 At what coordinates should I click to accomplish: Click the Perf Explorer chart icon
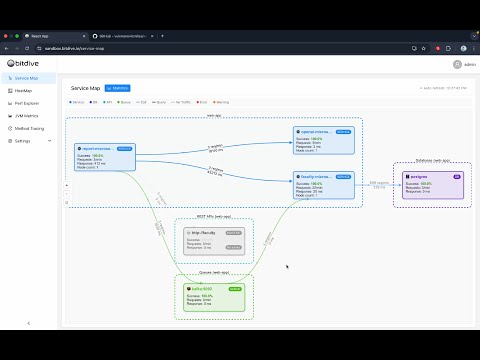click(10, 103)
